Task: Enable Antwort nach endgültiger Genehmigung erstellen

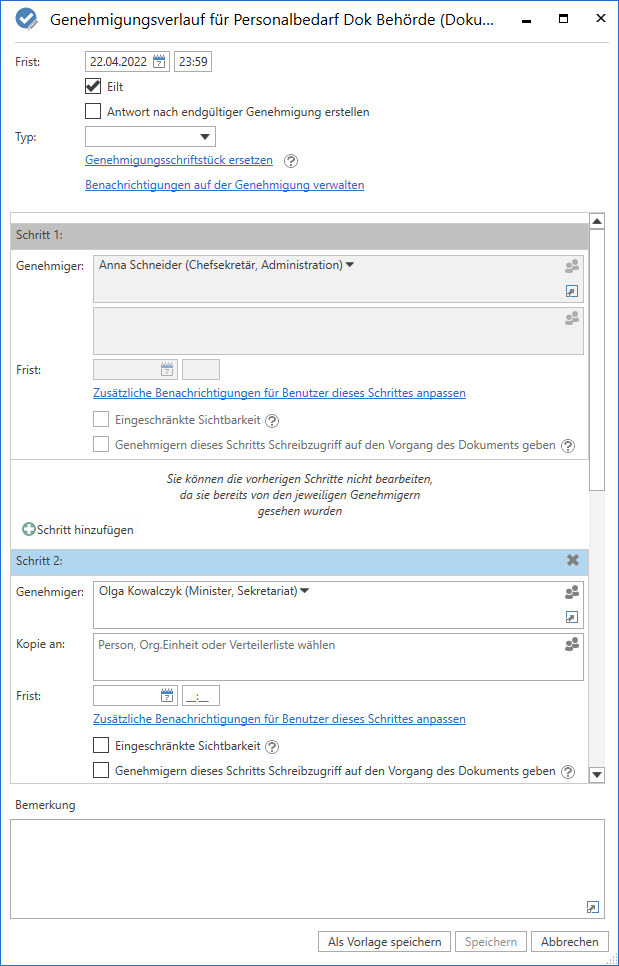Action: (x=94, y=112)
